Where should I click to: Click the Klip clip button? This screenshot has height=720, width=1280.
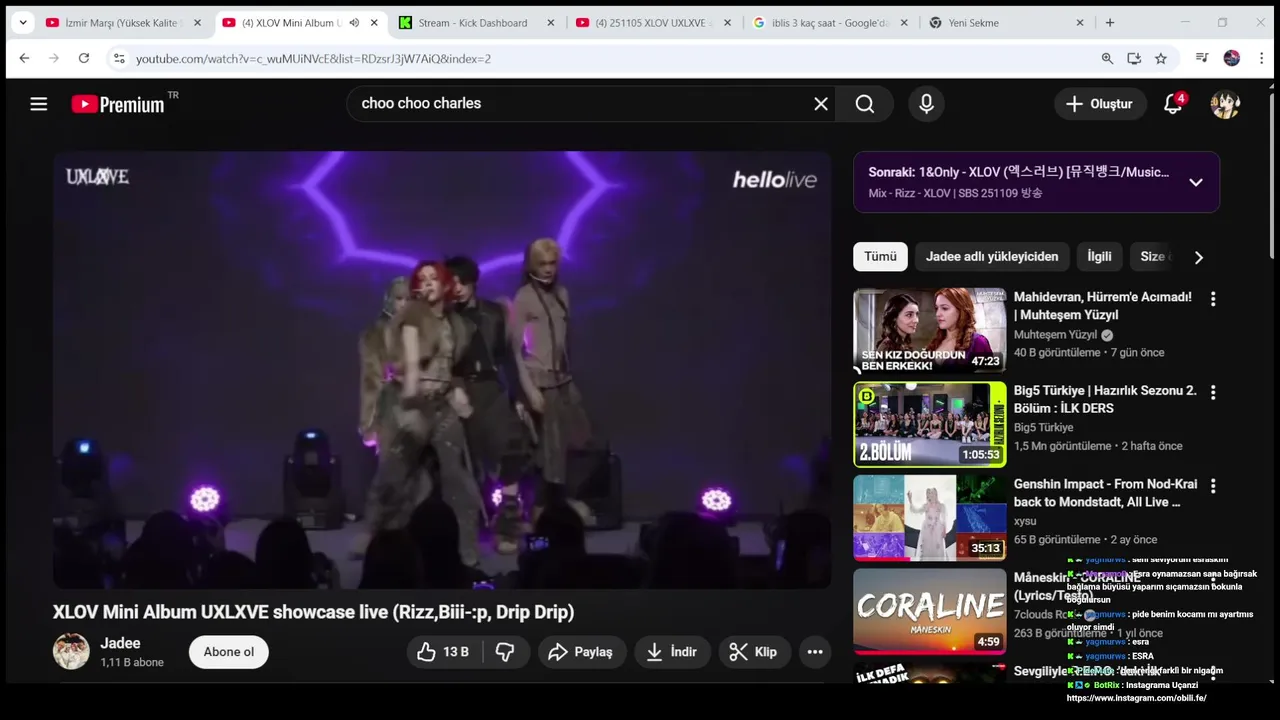(x=754, y=652)
